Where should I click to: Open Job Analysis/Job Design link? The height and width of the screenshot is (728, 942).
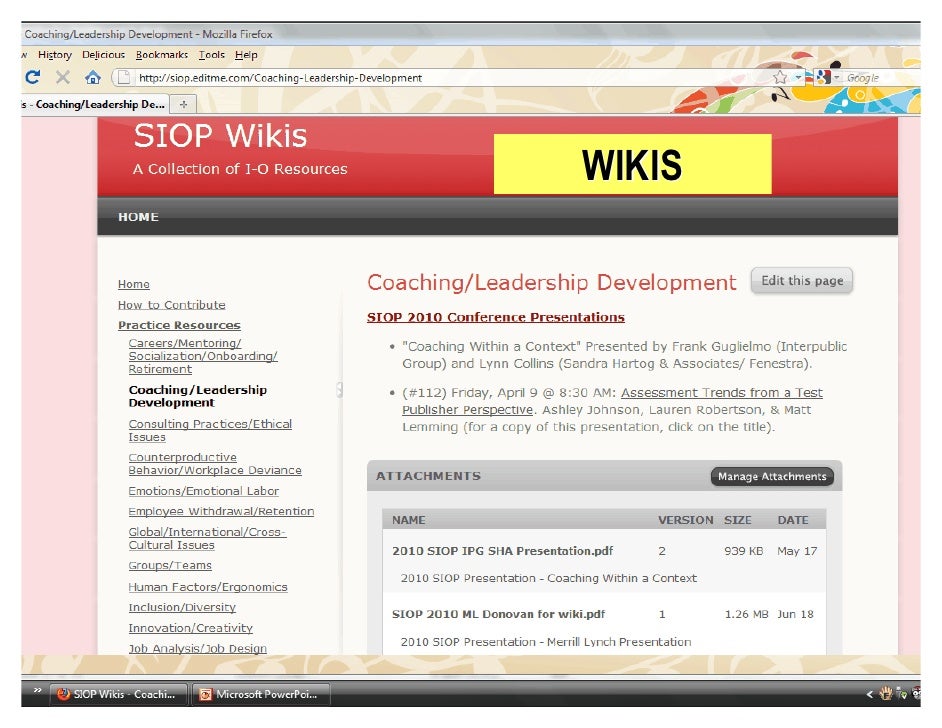tap(198, 648)
